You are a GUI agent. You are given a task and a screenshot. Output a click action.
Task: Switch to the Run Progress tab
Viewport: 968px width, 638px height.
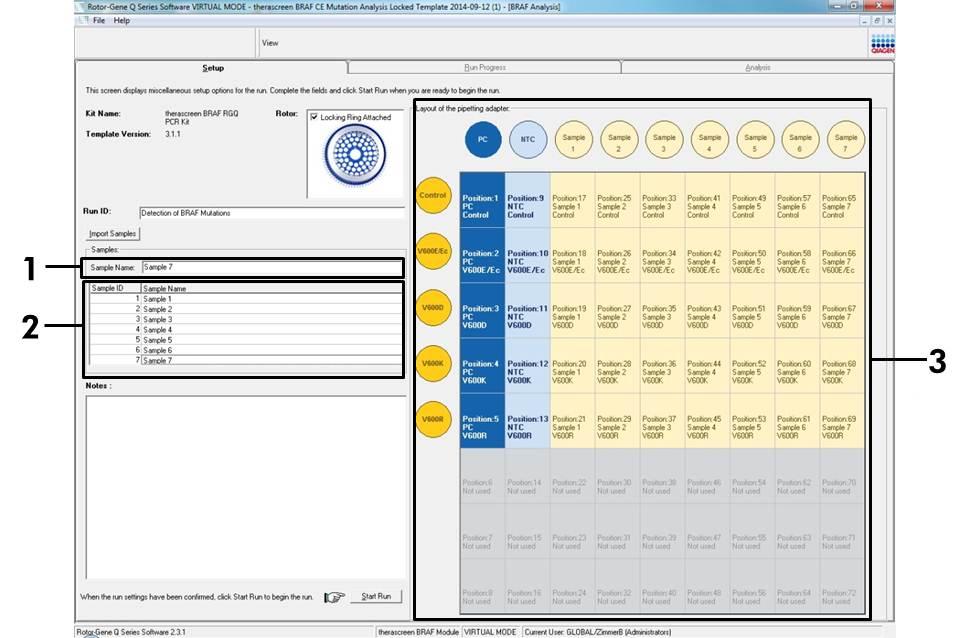point(485,67)
